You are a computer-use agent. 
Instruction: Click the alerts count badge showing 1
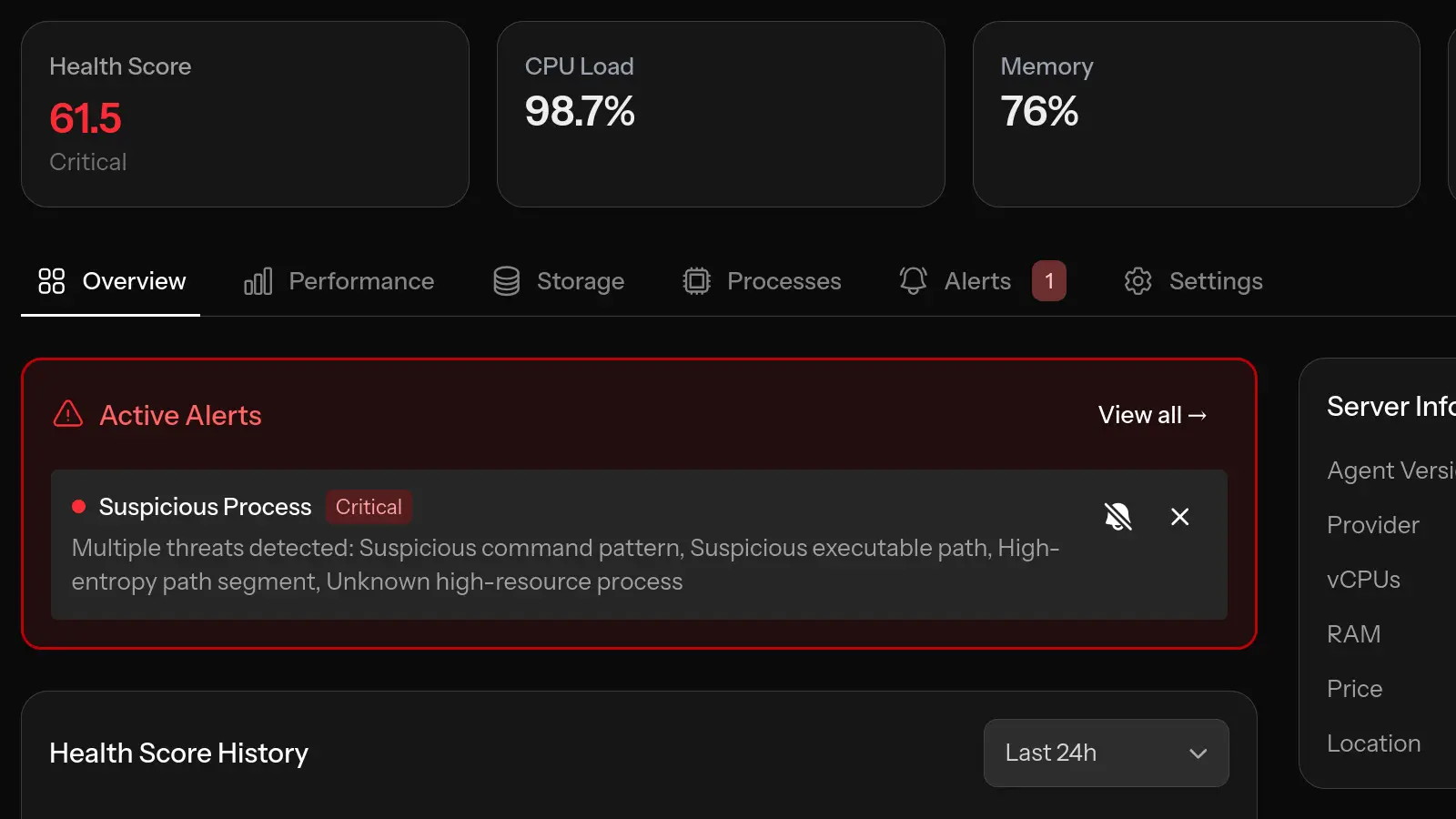pos(1048,281)
